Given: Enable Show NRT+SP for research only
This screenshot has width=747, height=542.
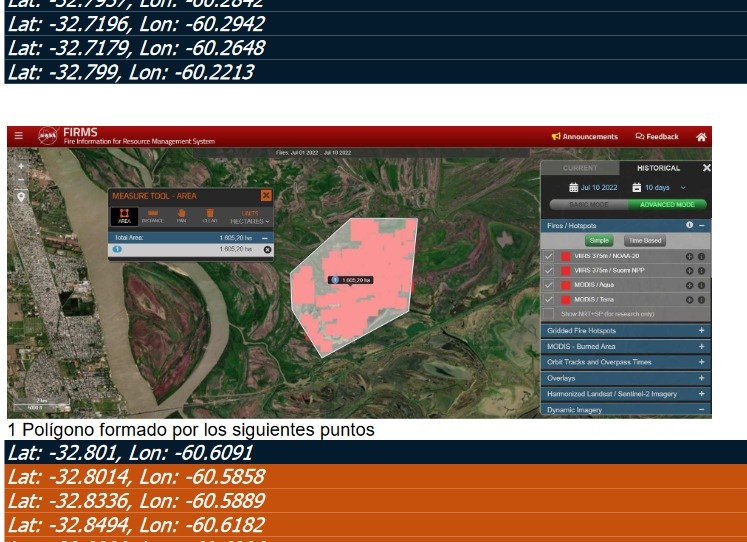Looking at the screenshot, I should coord(548,313).
